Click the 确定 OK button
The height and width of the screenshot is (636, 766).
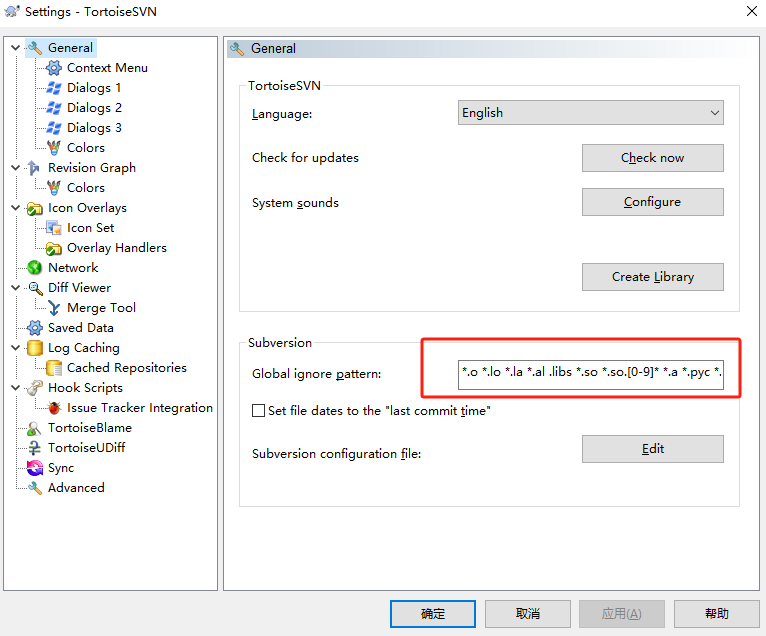coord(433,614)
